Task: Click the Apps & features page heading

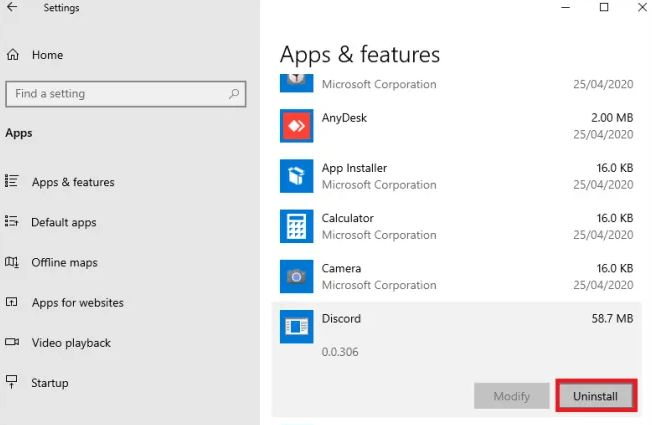Action: pyautogui.click(x=360, y=55)
